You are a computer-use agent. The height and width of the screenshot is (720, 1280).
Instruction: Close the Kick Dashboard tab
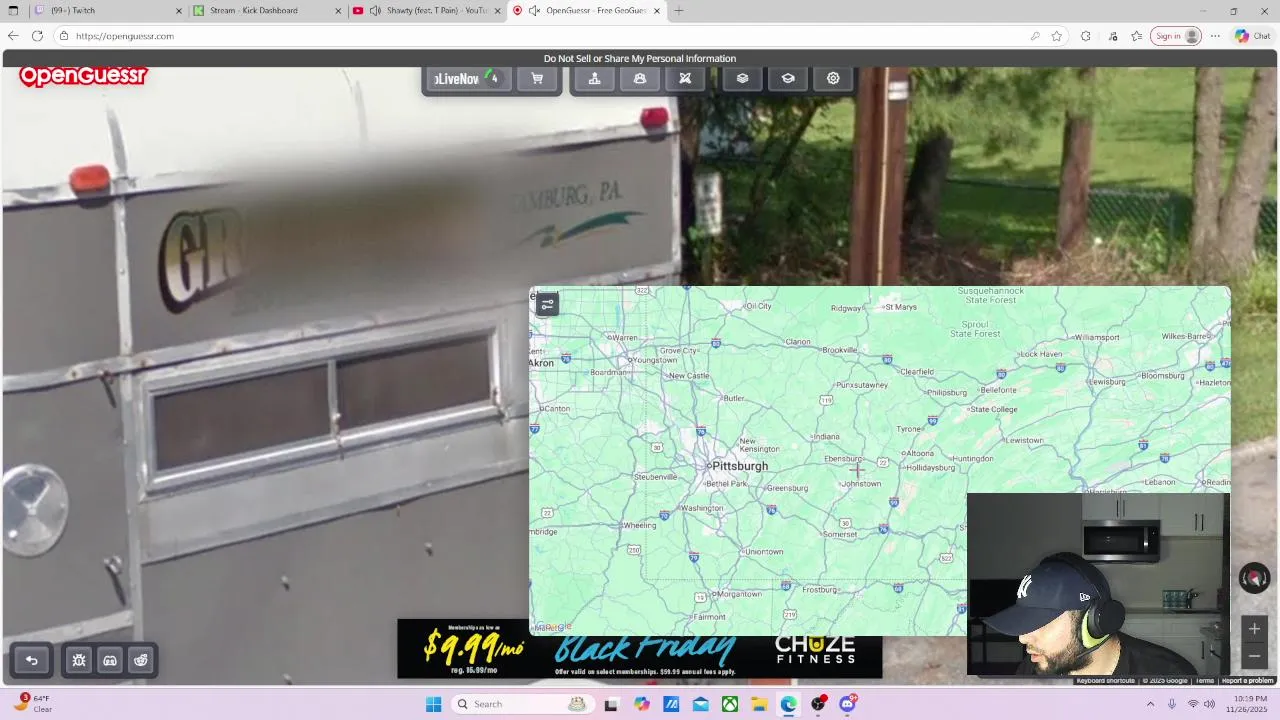(339, 11)
